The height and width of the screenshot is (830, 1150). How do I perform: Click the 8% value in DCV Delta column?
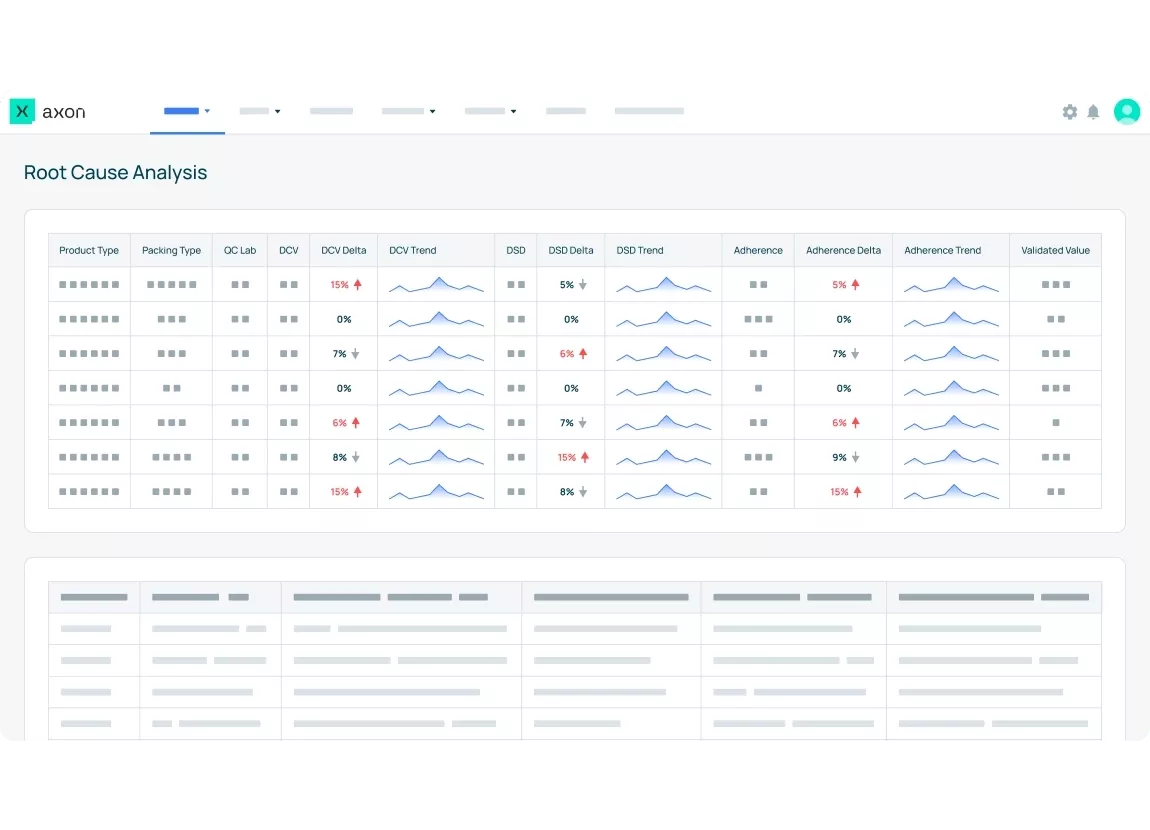pyautogui.click(x=339, y=457)
